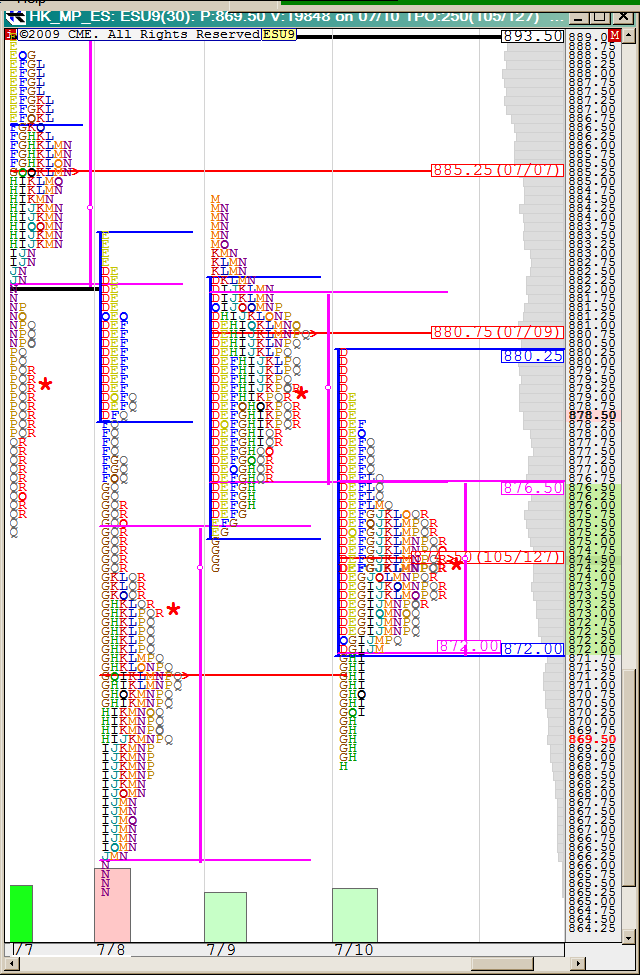Screen dimensions: 640x975
Task: Click the light green volume bar for 7/10
Action: point(354,914)
